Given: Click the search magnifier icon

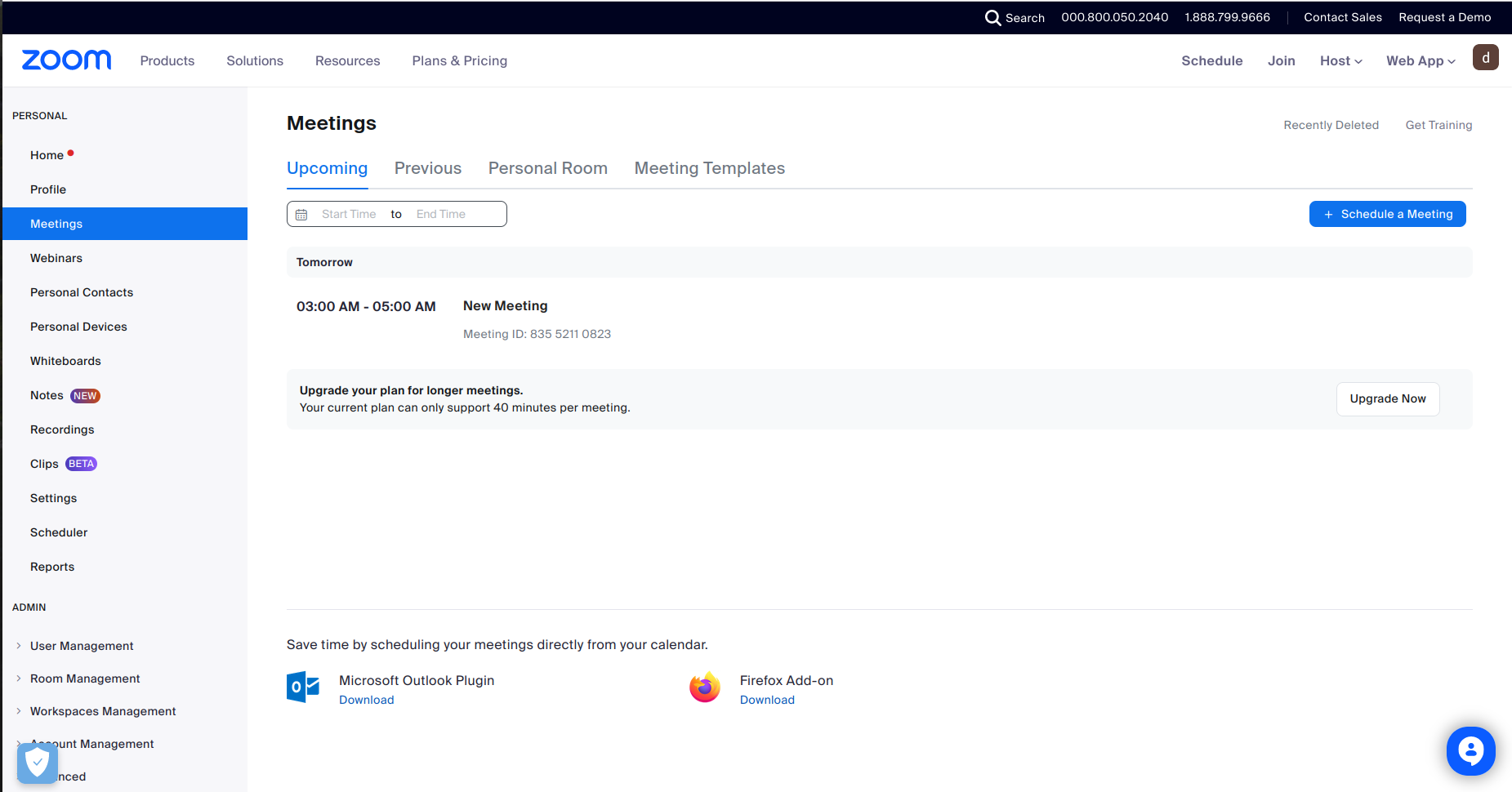Looking at the screenshot, I should pos(992,17).
